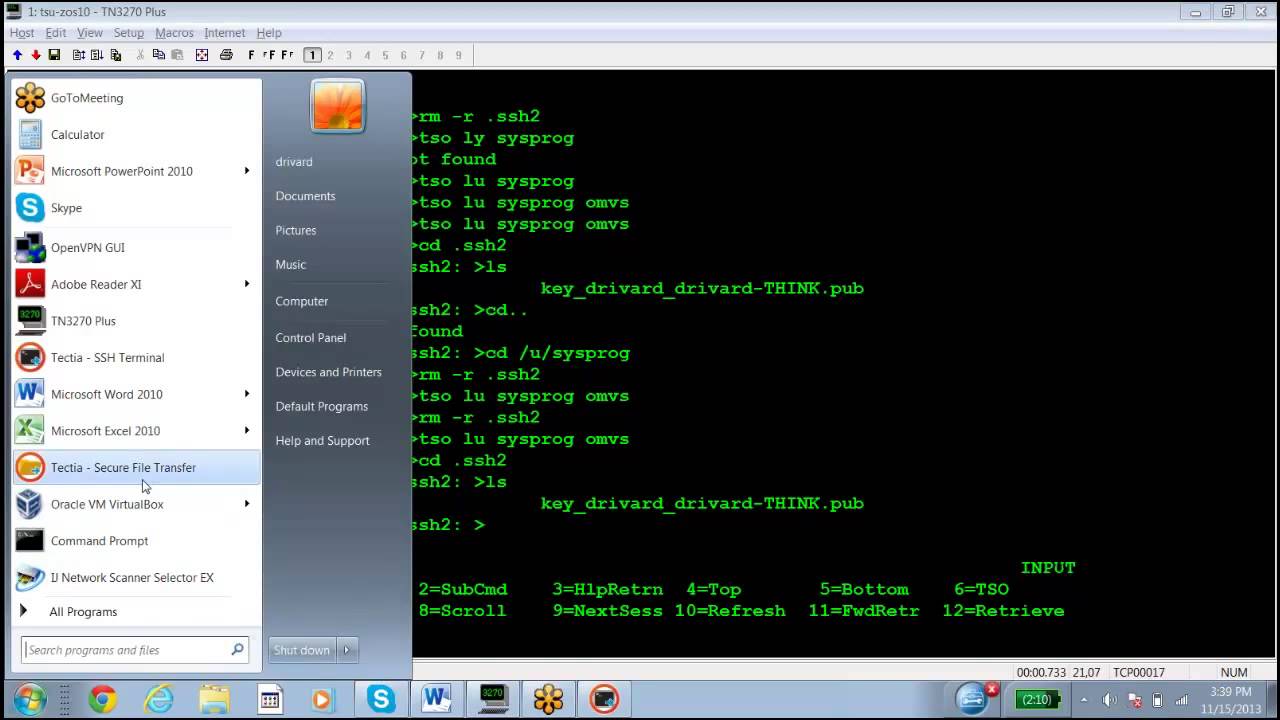Click the red down-arrow toolbar icon
Viewport: 1280px width, 720px height.
coord(36,55)
